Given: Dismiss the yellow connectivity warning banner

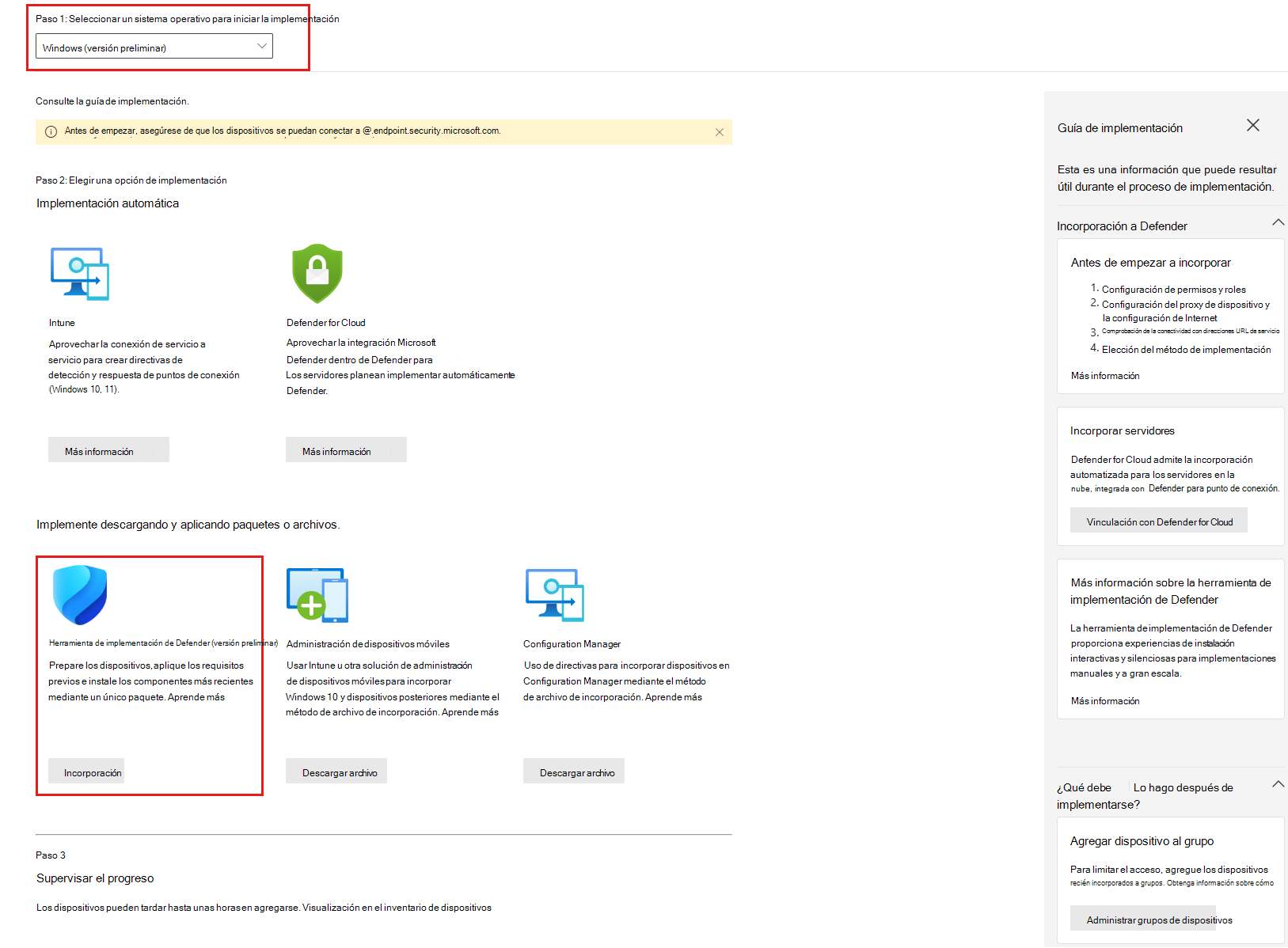Looking at the screenshot, I should click(x=720, y=132).
